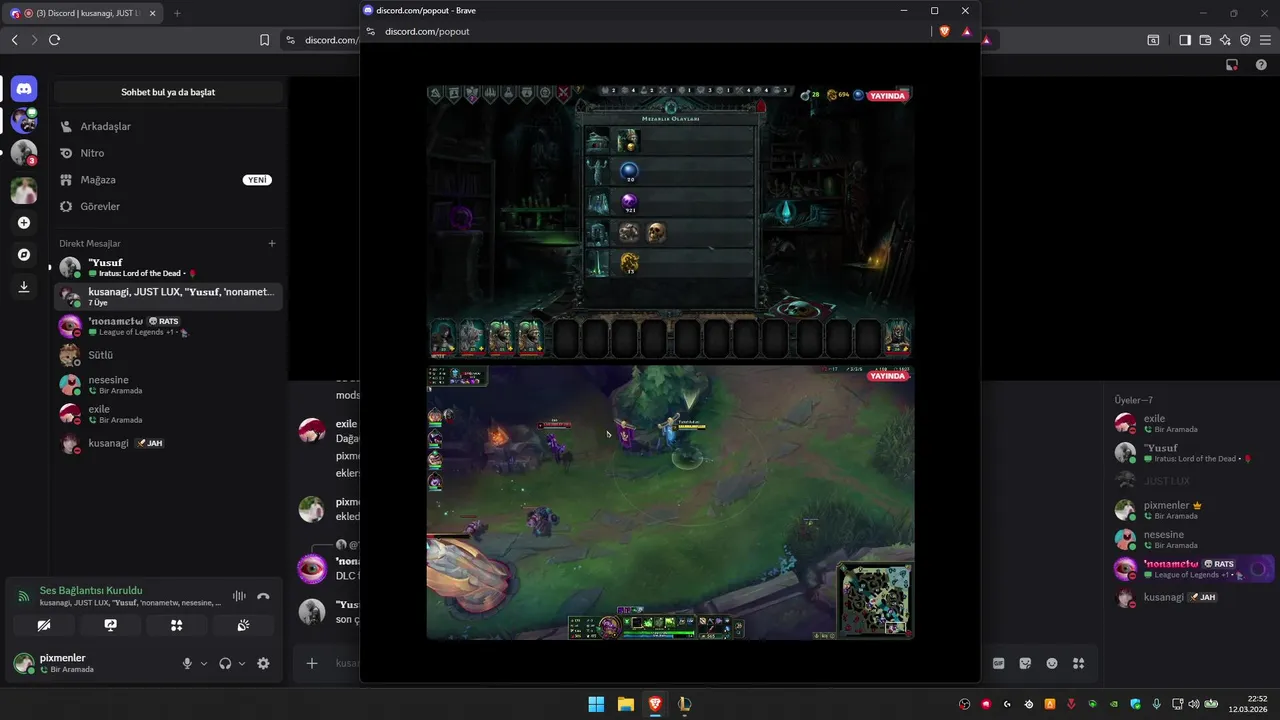The height and width of the screenshot is (720, 1280).
Task: Click member exile in Üyeler list
Action: pos(1194,423)
